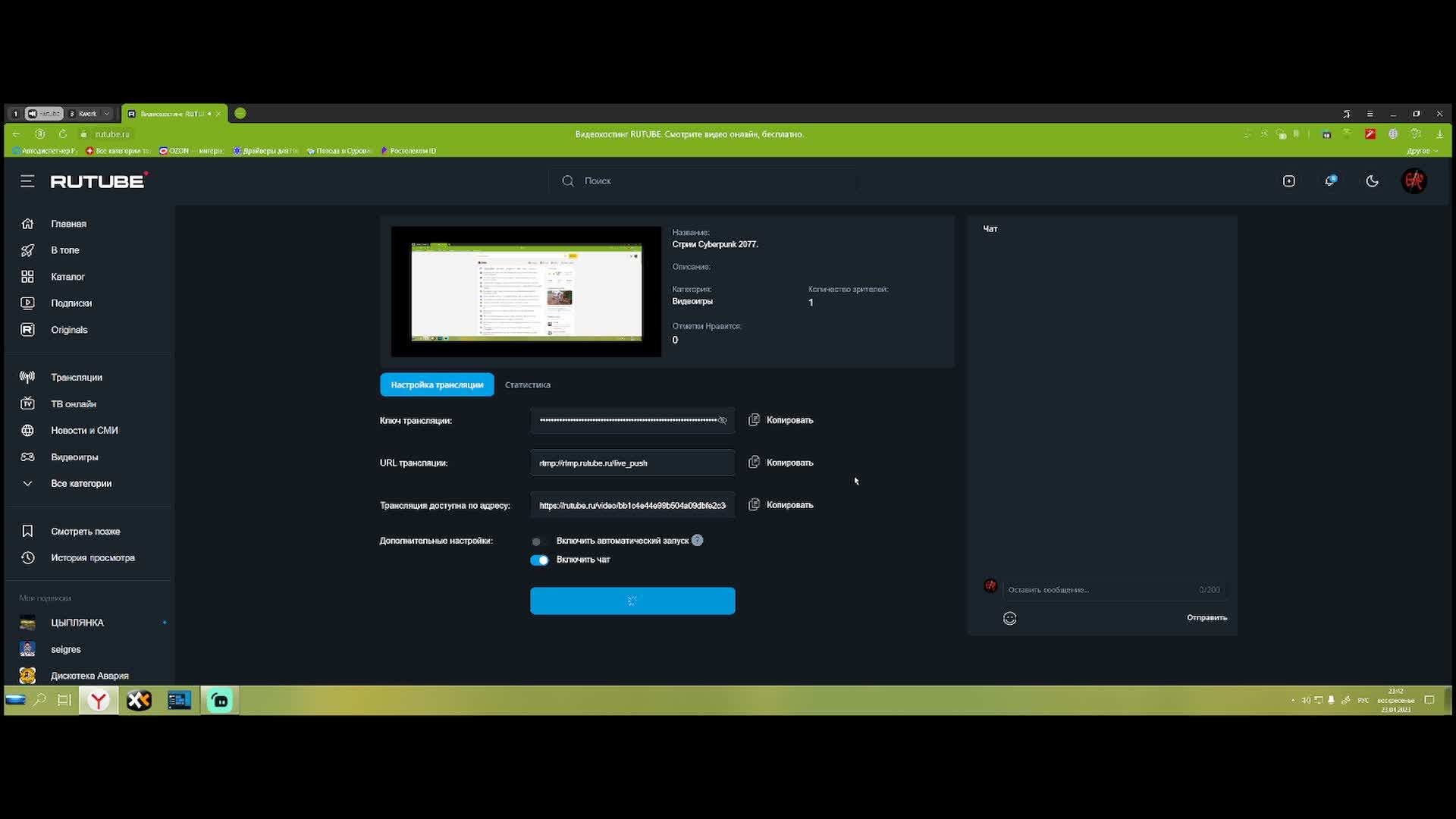The image size is (1456, 819).
Task: Expand the tab group dropdown near Kwork
Action: pyautogui.click(x=107, y=114)
